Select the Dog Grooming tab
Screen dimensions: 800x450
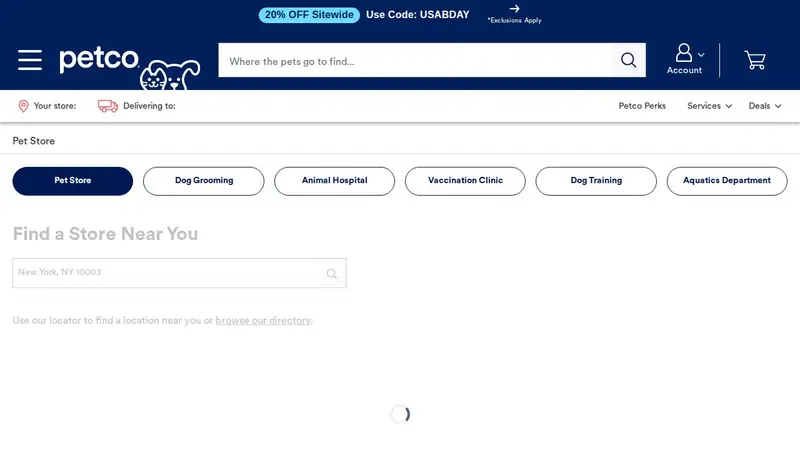(204, 181)
